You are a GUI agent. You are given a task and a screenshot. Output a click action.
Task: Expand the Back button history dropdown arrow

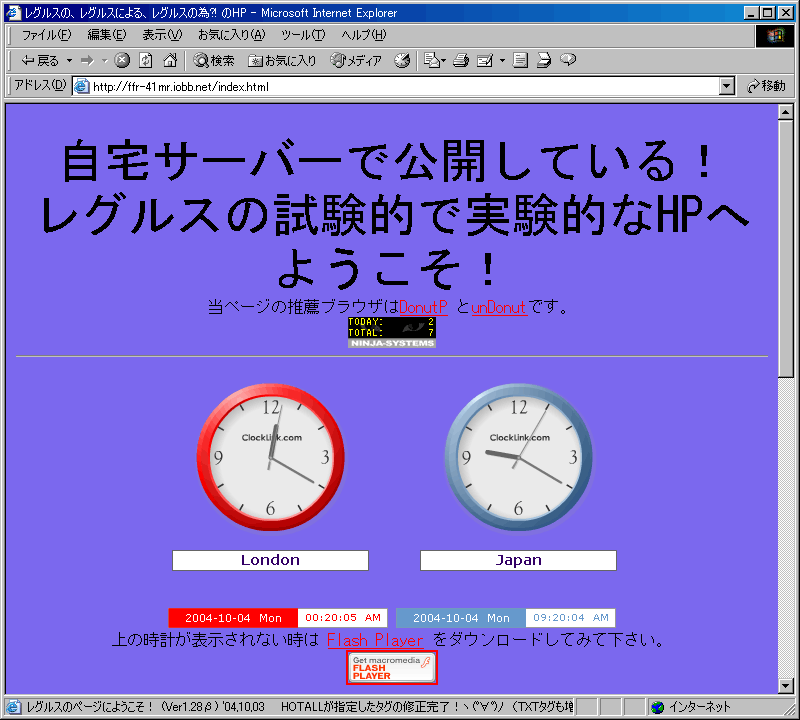pos(69,61)
